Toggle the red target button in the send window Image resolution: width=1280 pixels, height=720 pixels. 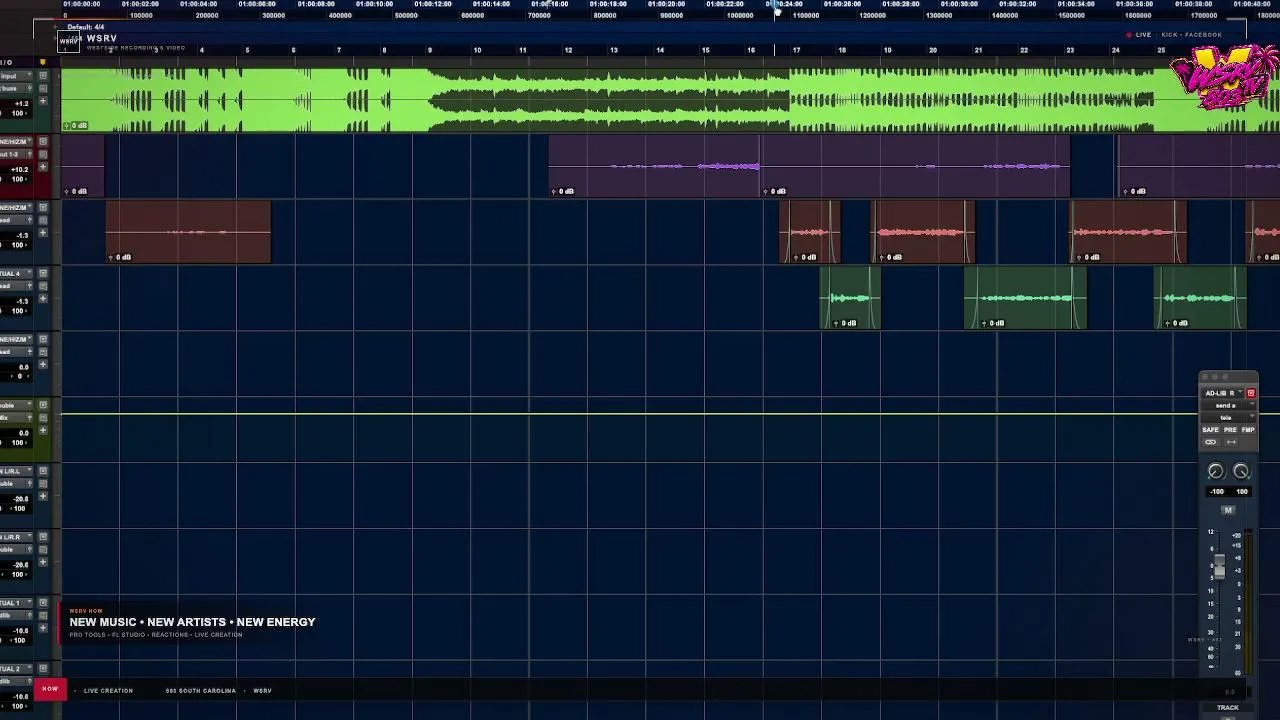1250,393
